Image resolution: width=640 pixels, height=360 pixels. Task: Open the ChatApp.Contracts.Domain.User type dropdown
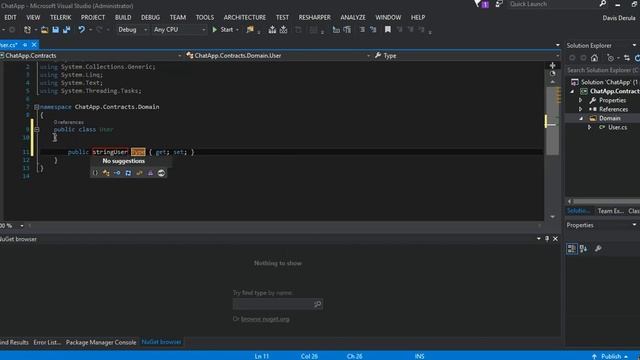[278, 56]
